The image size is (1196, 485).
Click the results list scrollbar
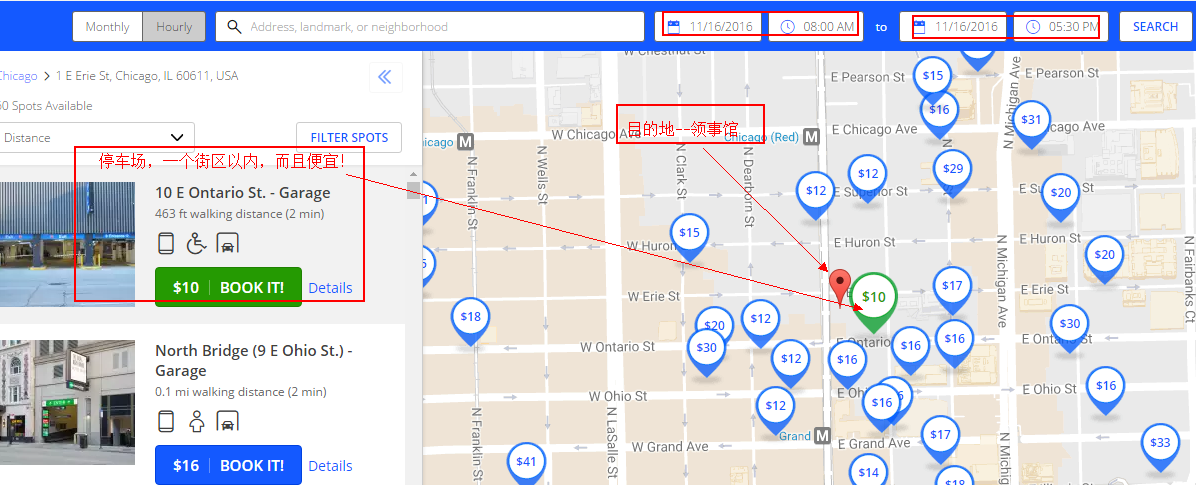(413, 191)
